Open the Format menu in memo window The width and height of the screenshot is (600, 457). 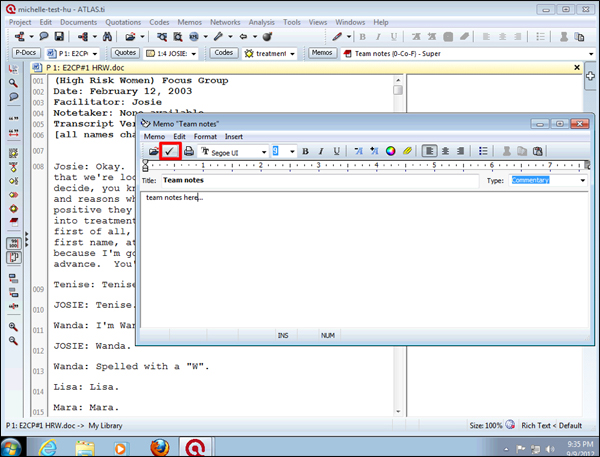205,136
